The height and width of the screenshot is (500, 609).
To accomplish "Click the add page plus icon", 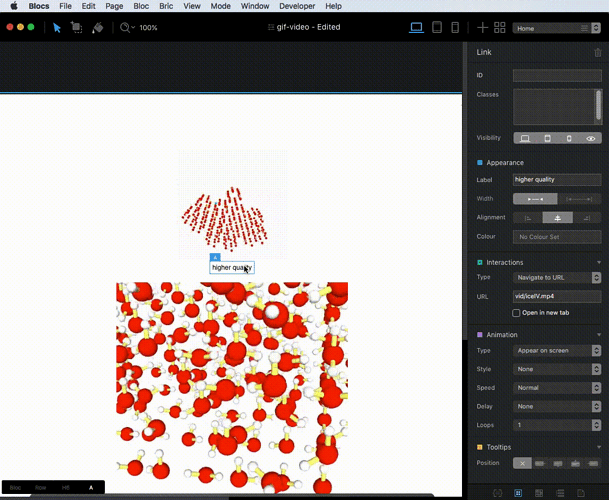I will point(482,27).
